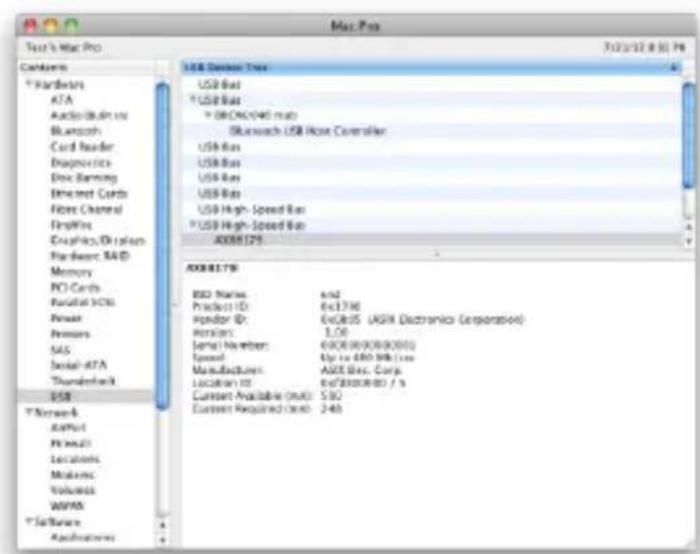Click the Vendor ID ASIX Electronics Corporation value
The width and height of the screenshot is (700, 554).
click(x=422, y=320)
